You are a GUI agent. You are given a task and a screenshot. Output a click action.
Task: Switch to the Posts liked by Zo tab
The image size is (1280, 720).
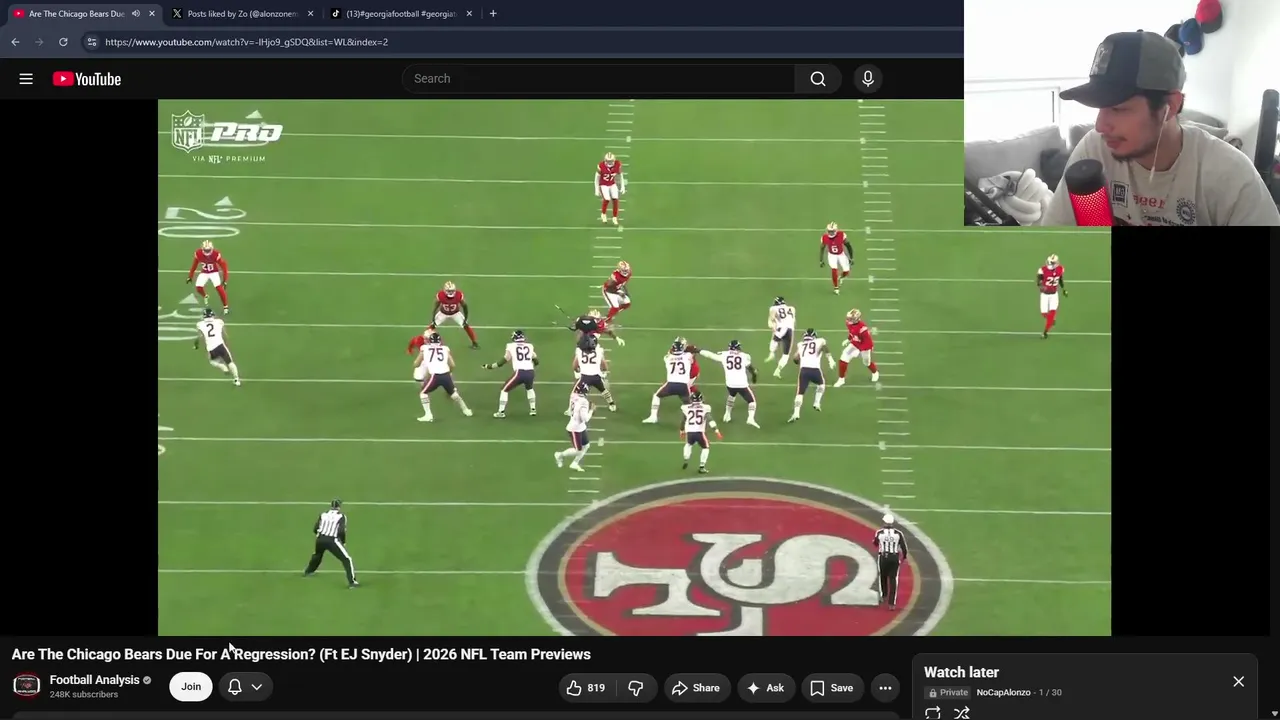click(x=242, y=14)
